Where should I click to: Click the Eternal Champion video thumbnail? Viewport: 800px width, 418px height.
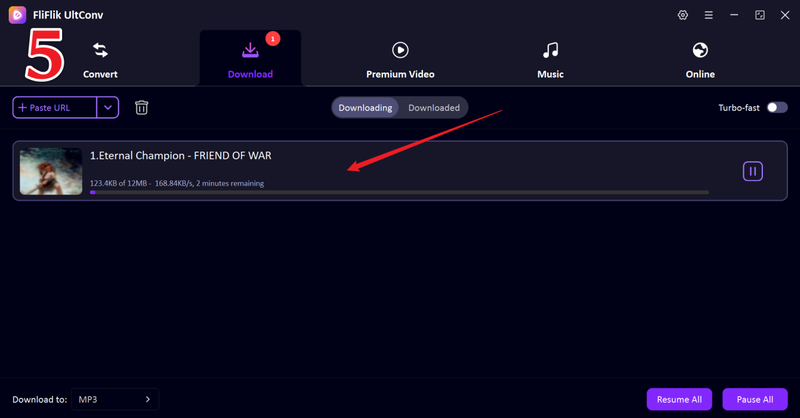click(x=51, y=171)
